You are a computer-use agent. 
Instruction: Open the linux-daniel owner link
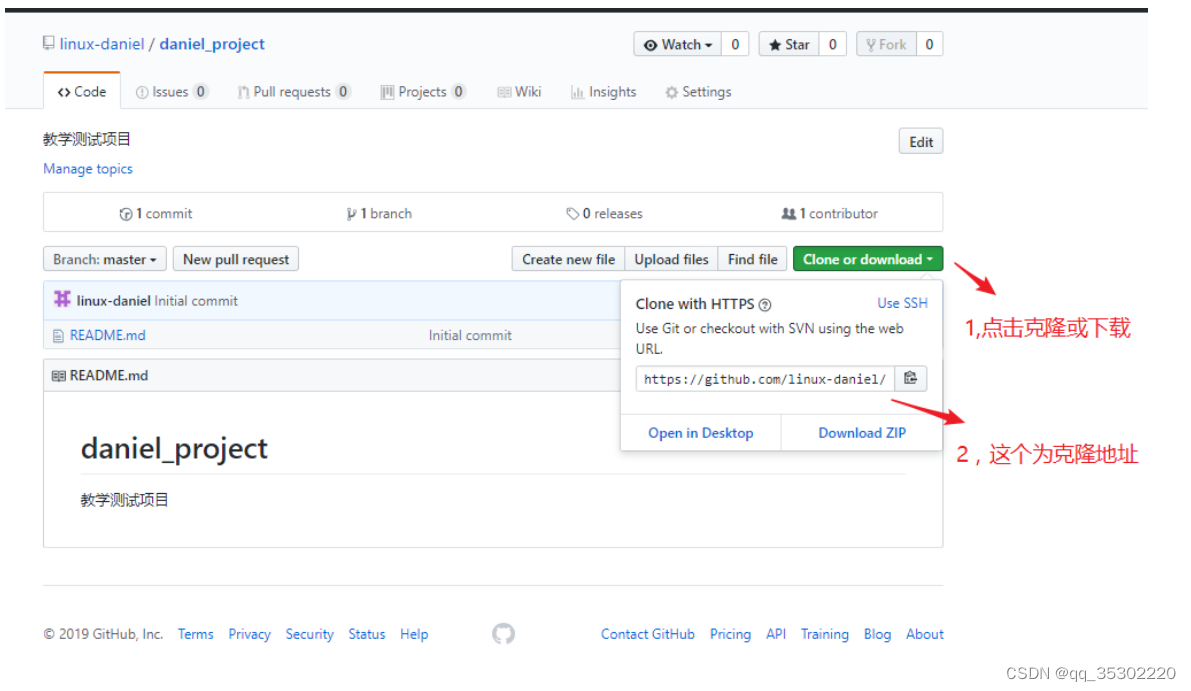tap(102, 44)
